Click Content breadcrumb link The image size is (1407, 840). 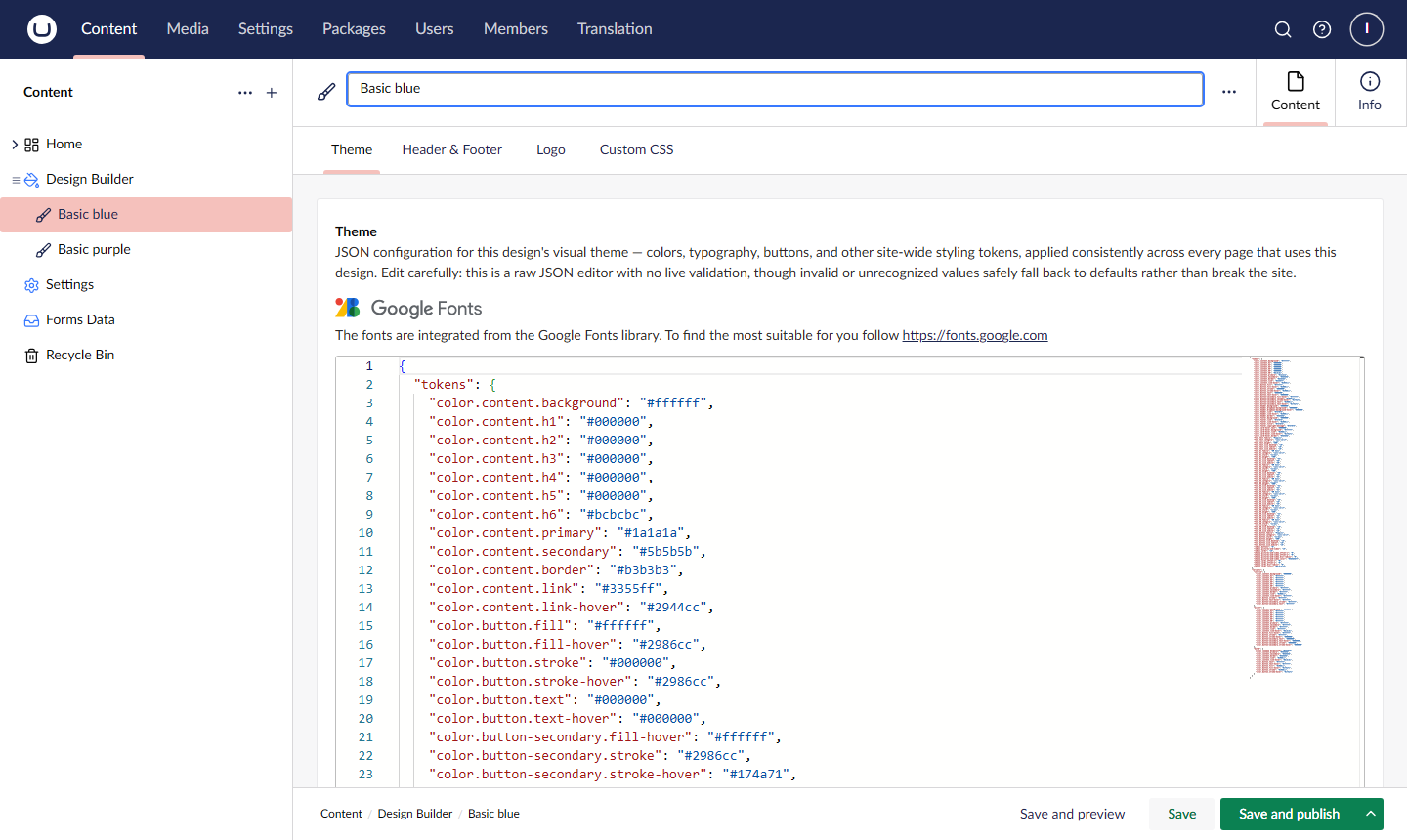pyautogui.click(x=341, y=814)
